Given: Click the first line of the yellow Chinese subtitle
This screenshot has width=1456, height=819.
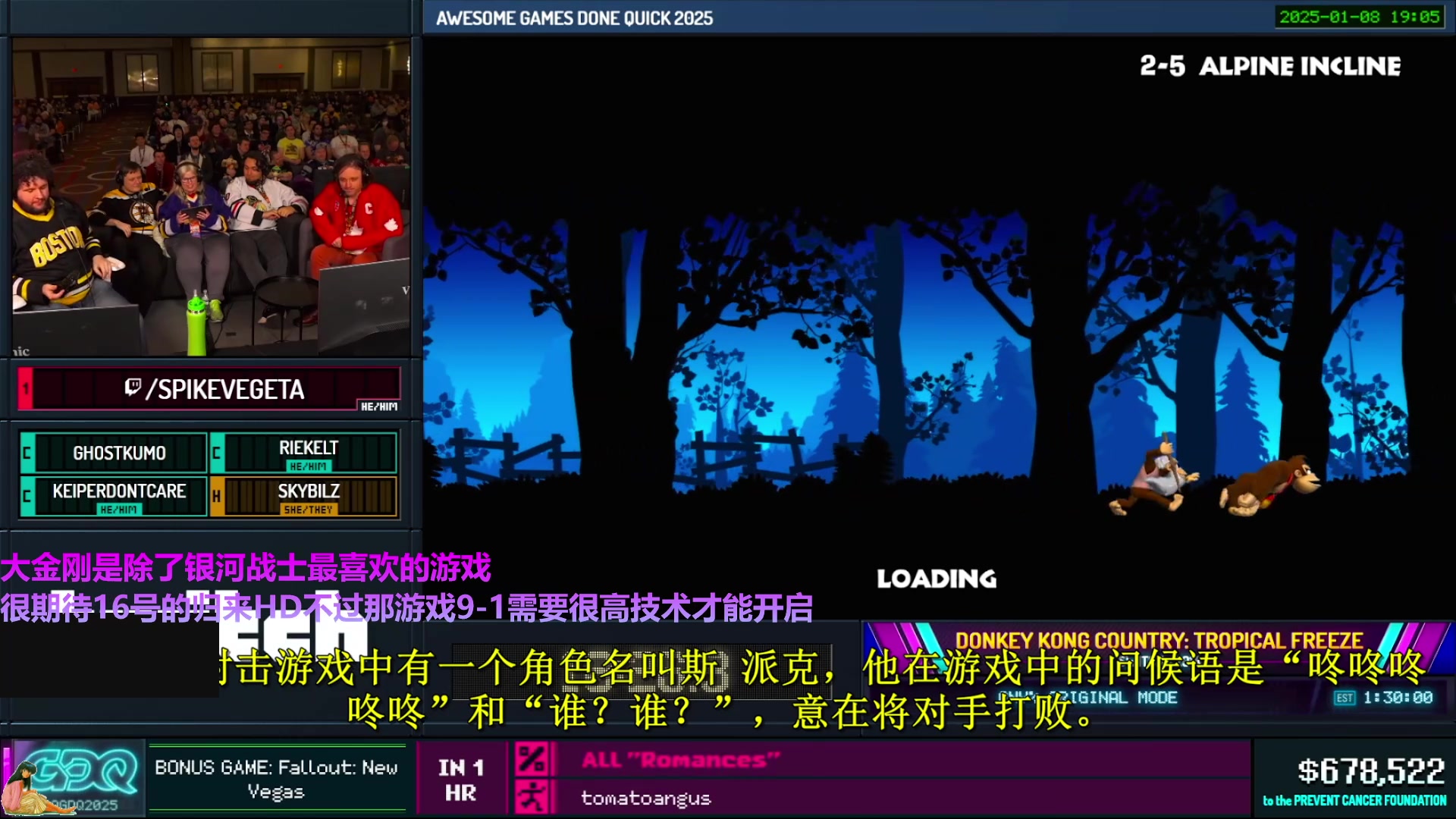Looking at the screenshot, I should pos(822,667).
